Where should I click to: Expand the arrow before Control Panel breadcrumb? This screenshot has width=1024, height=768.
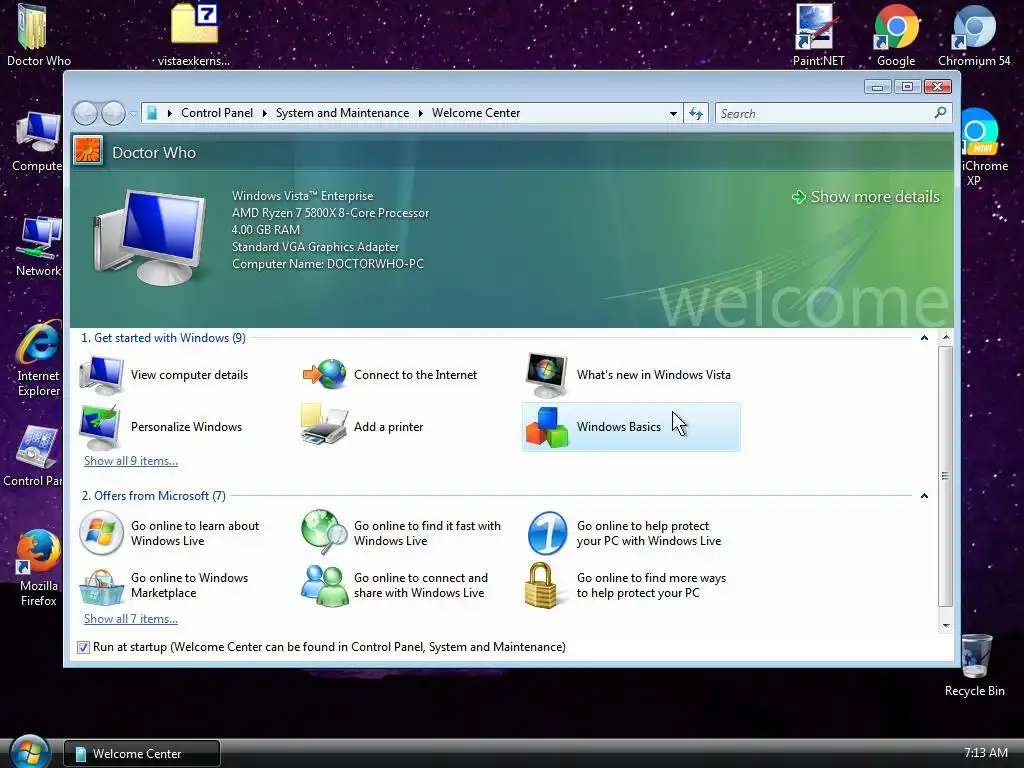[x=169, y=113]
